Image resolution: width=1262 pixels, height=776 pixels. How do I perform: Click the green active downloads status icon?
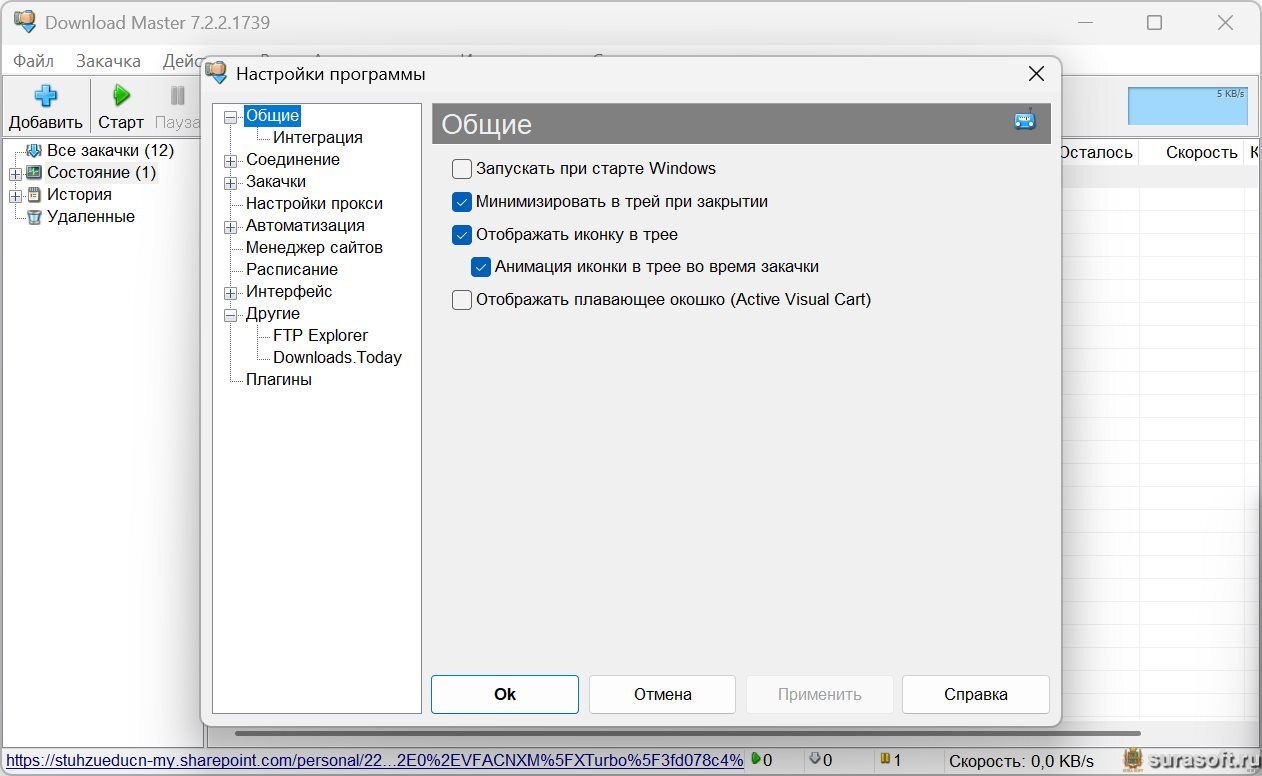755,759
